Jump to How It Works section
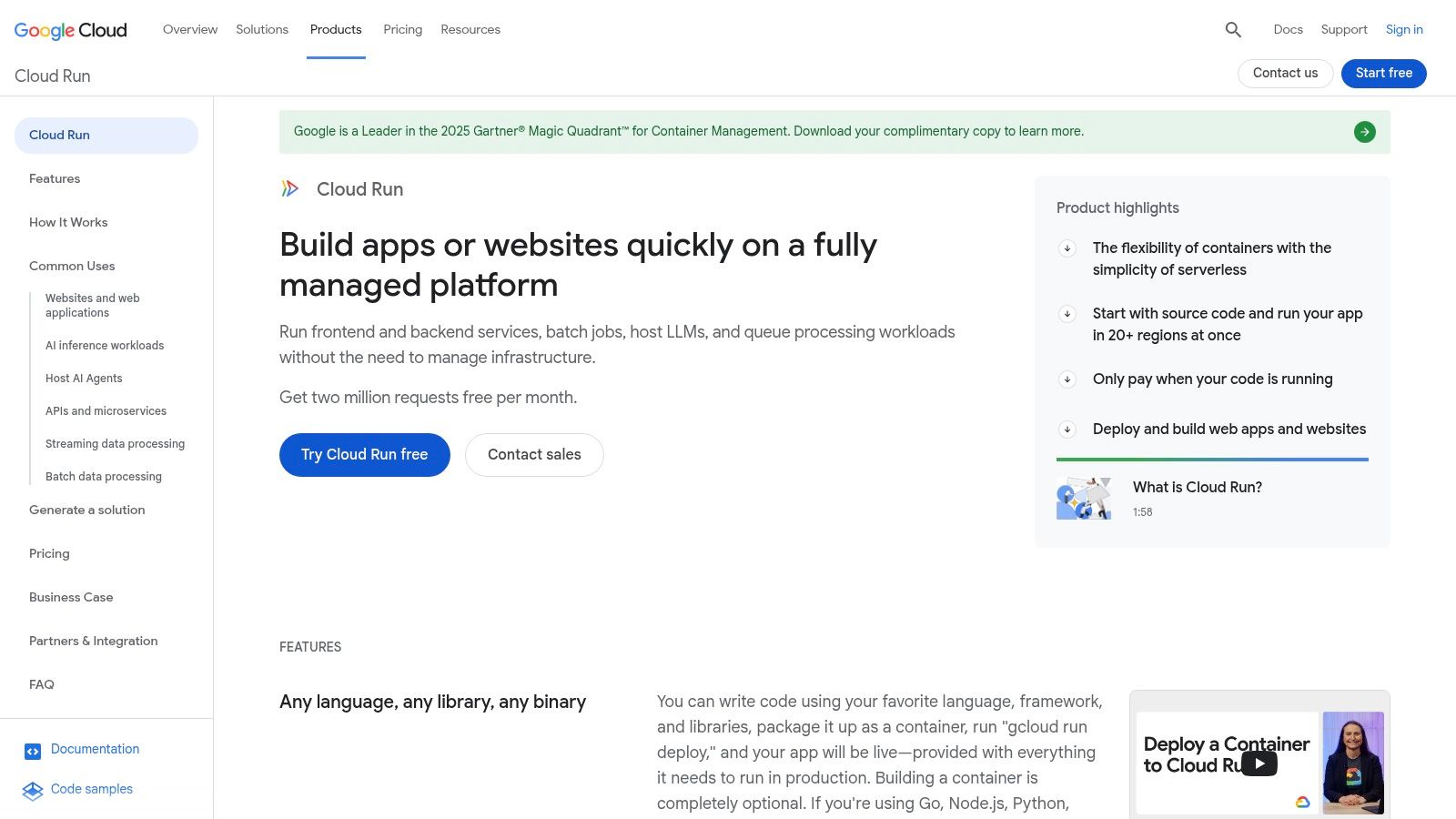This screenshot has width=1456, height=819. click(68, 222)
